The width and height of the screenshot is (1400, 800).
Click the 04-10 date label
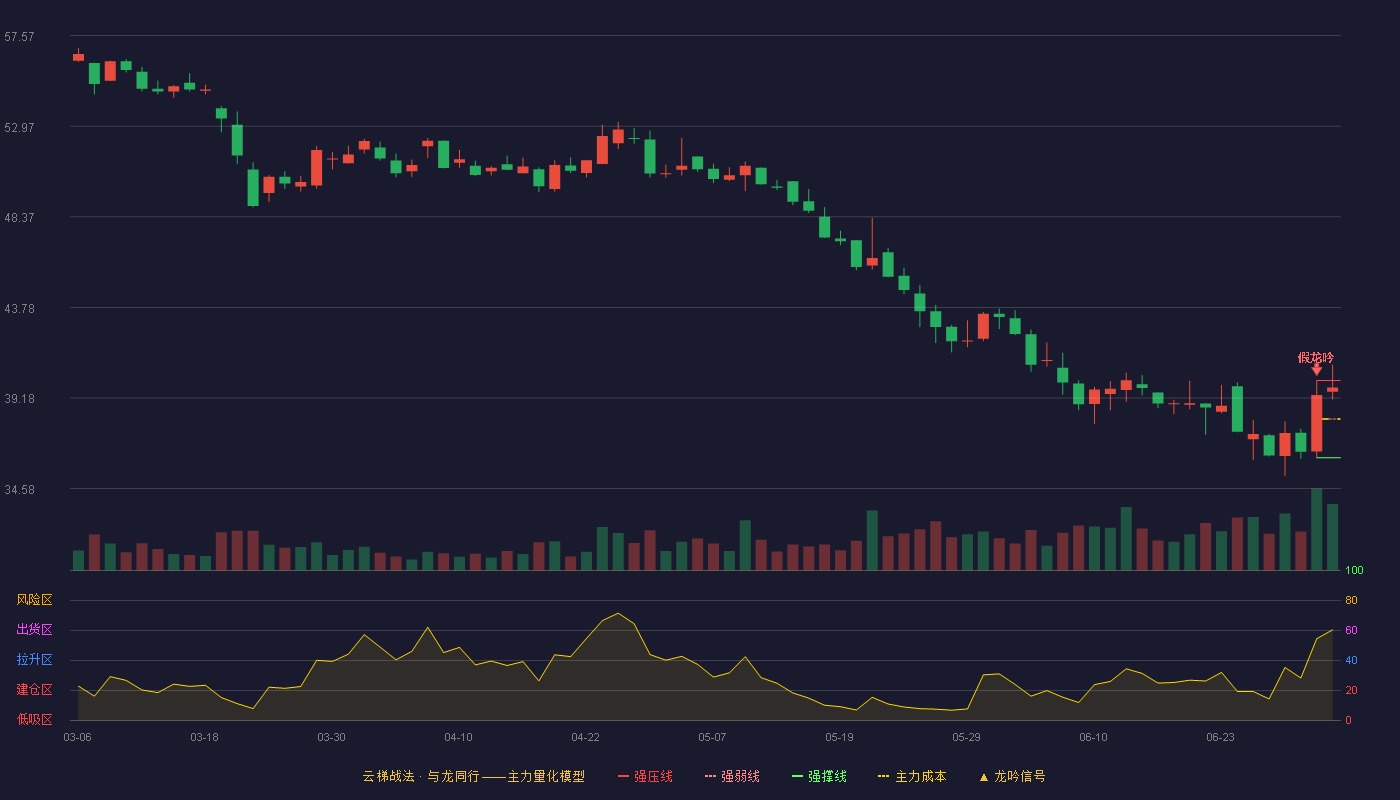(458, 737)
